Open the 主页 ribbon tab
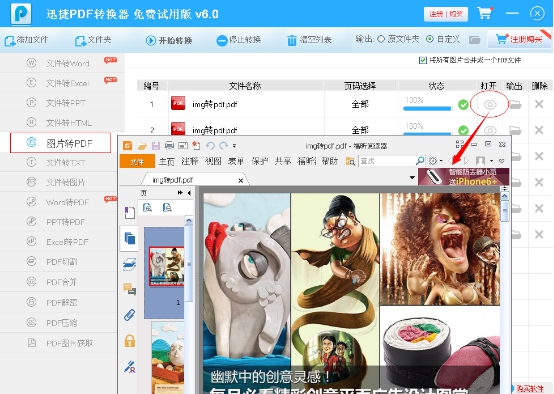 166,161
